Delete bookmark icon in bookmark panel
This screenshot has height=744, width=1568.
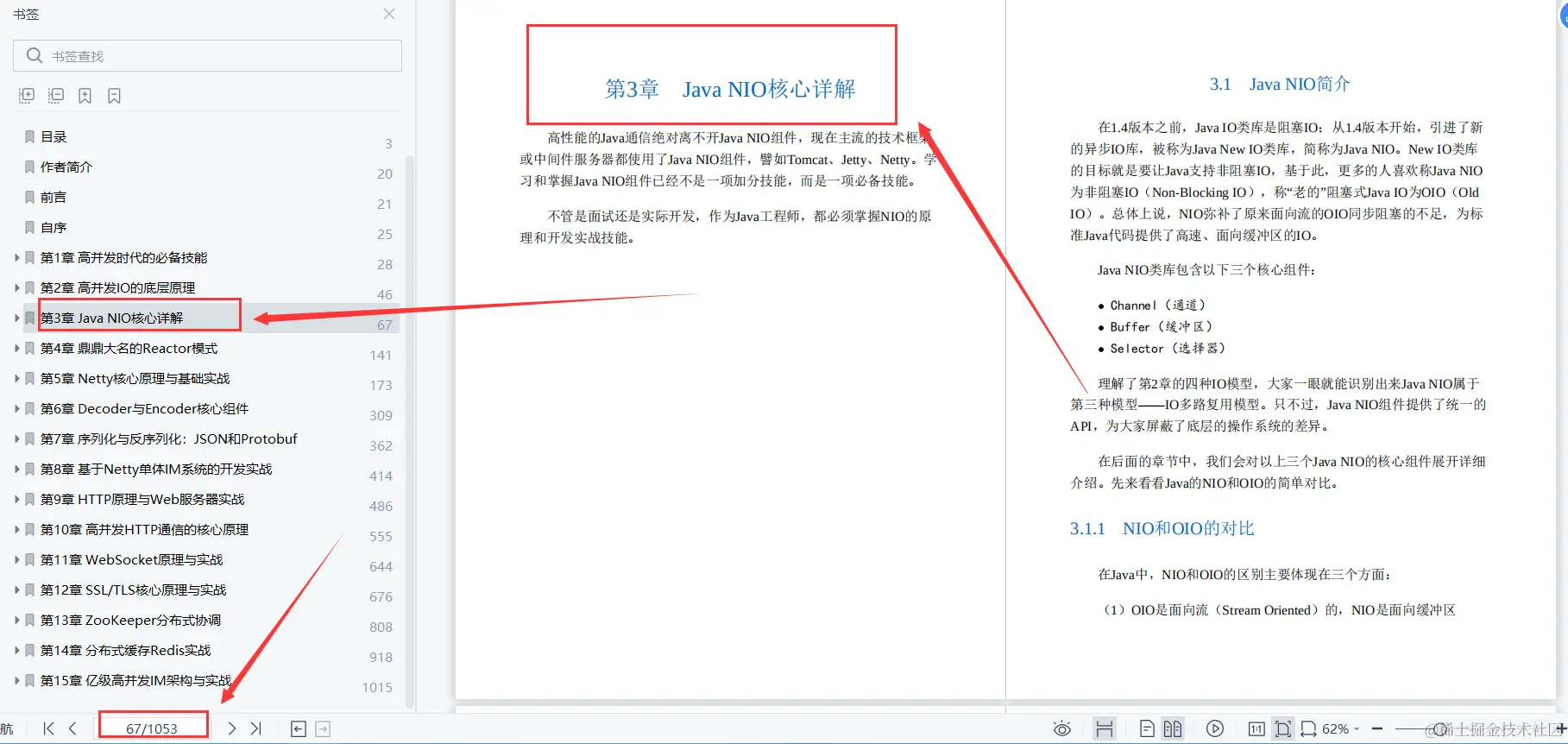pos(114,96)
